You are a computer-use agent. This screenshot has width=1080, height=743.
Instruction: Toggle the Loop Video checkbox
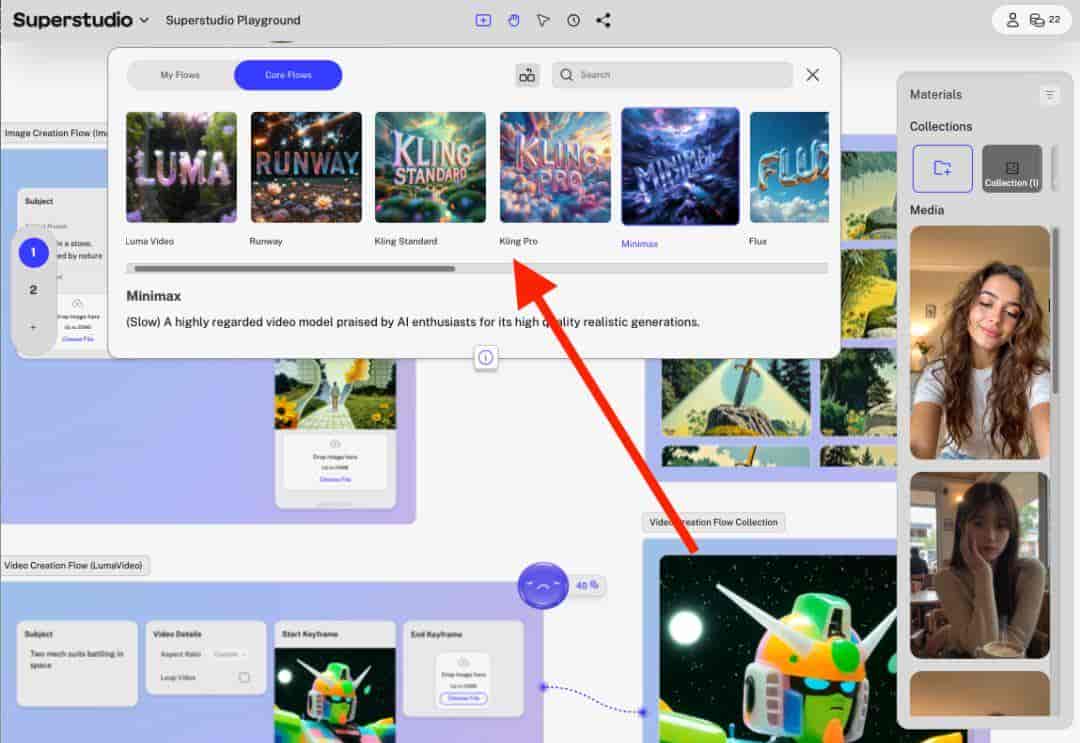pyautogui.click(x=244, y=677)
